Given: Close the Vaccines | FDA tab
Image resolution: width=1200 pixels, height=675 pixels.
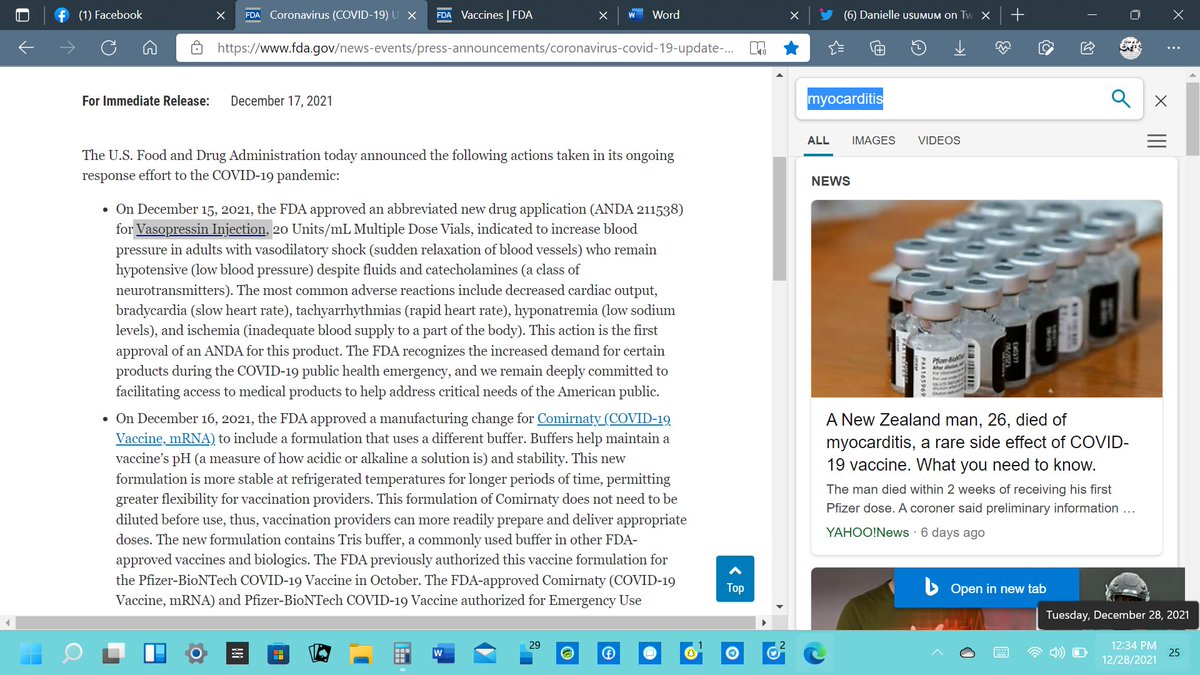Looking at the screenshot, I should pyautogui.click(x=603, y=15).
